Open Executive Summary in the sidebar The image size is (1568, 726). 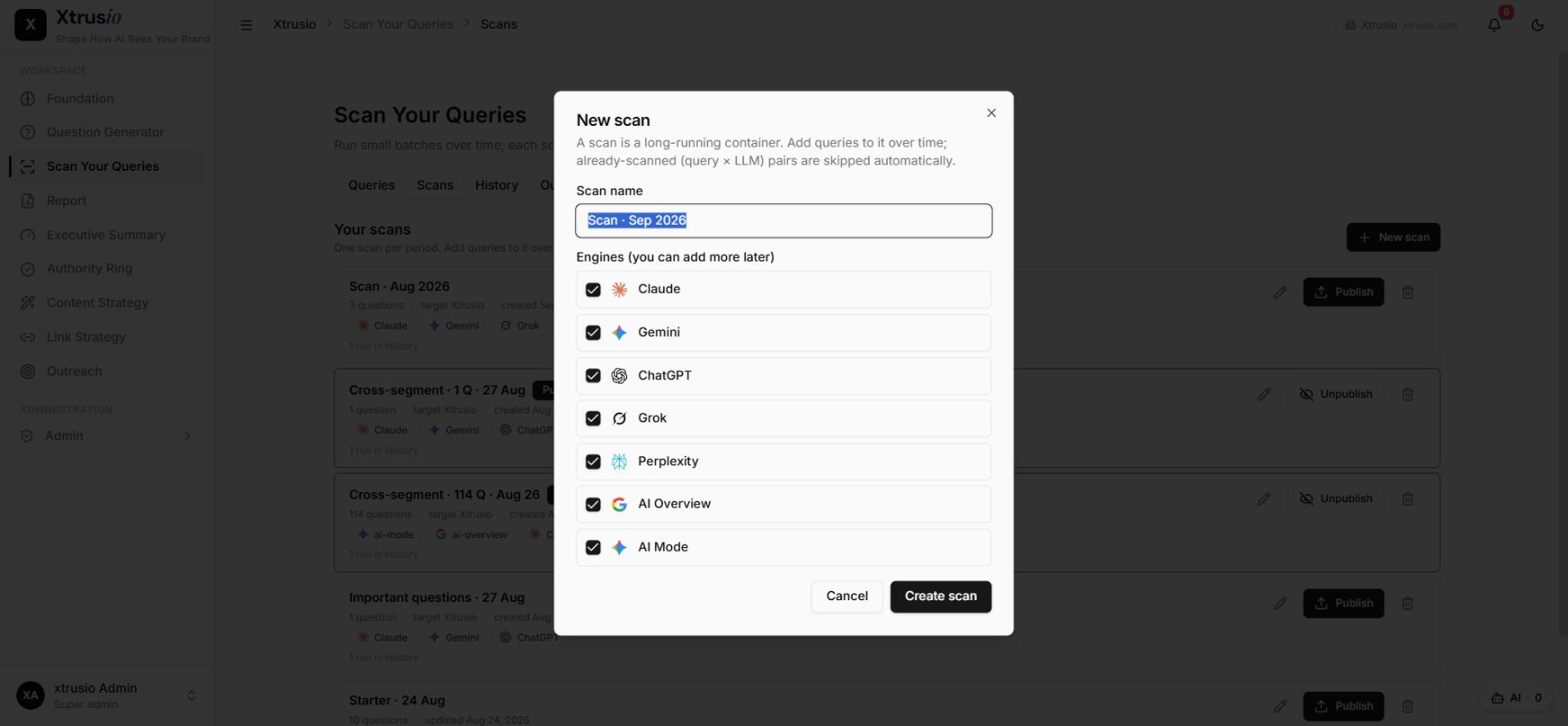click(108, 235)
